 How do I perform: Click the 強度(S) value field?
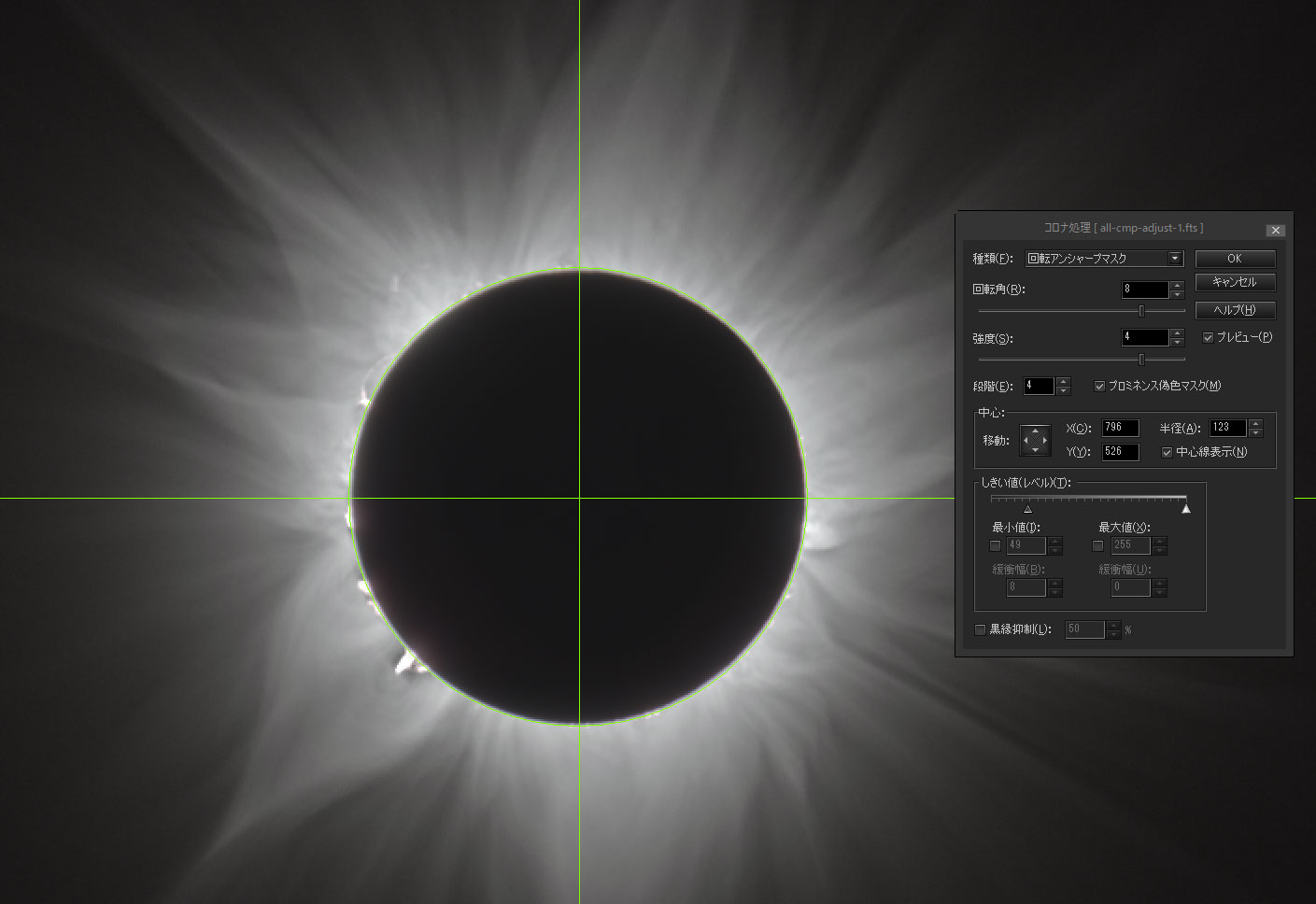pos(1145,337)
